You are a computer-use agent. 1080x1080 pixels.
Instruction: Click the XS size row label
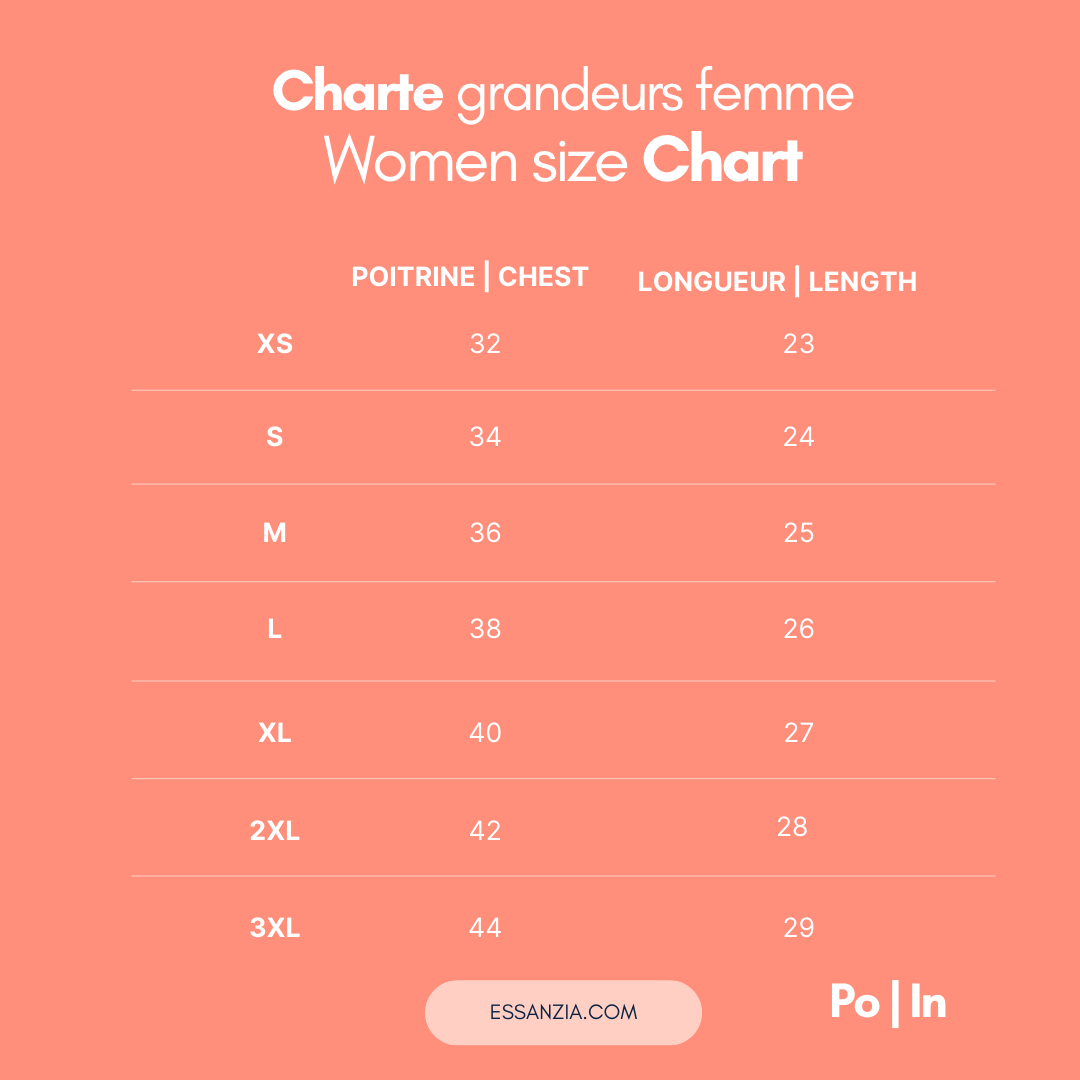(275, 344)
